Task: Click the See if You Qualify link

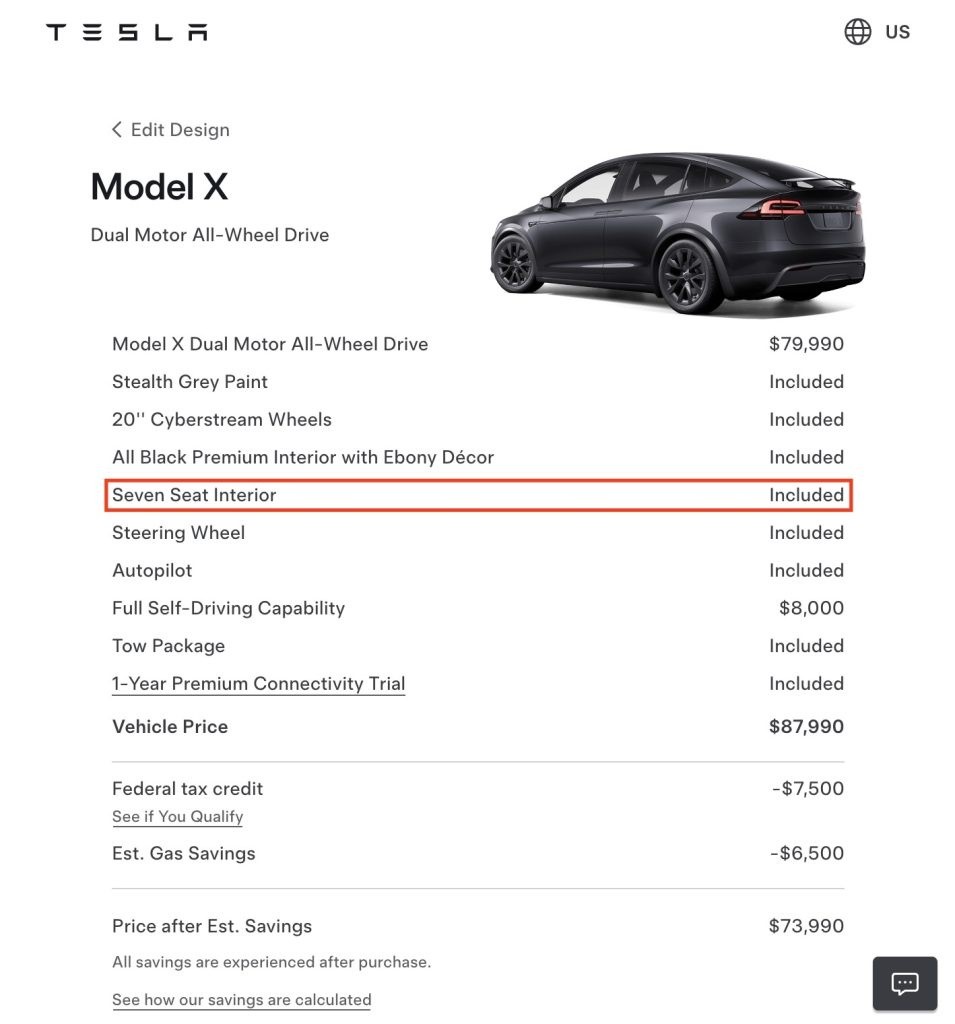Action: 177,816
